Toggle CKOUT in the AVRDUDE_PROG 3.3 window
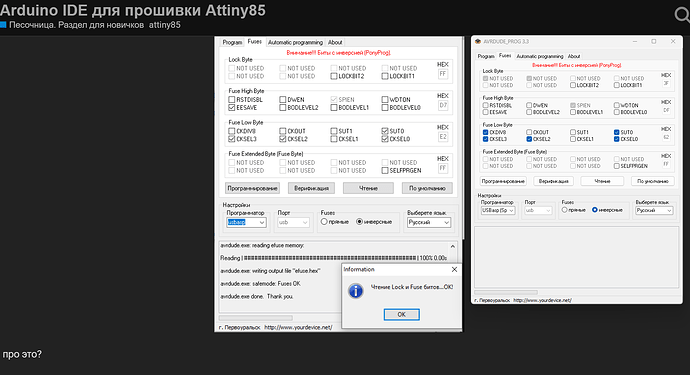The image size is (690, 375). coord(529,132)
